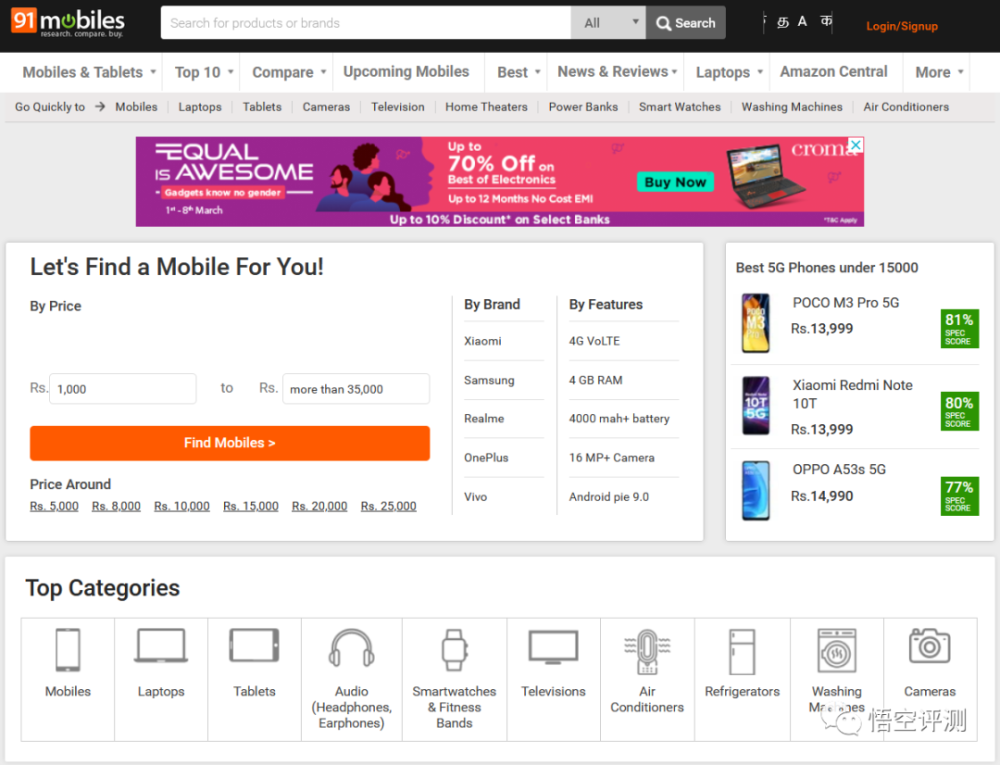Click maximum price more than 35,000 field
Image resolution: width=1000 pixels, height=765 pixels.
[x=356, y=389]
